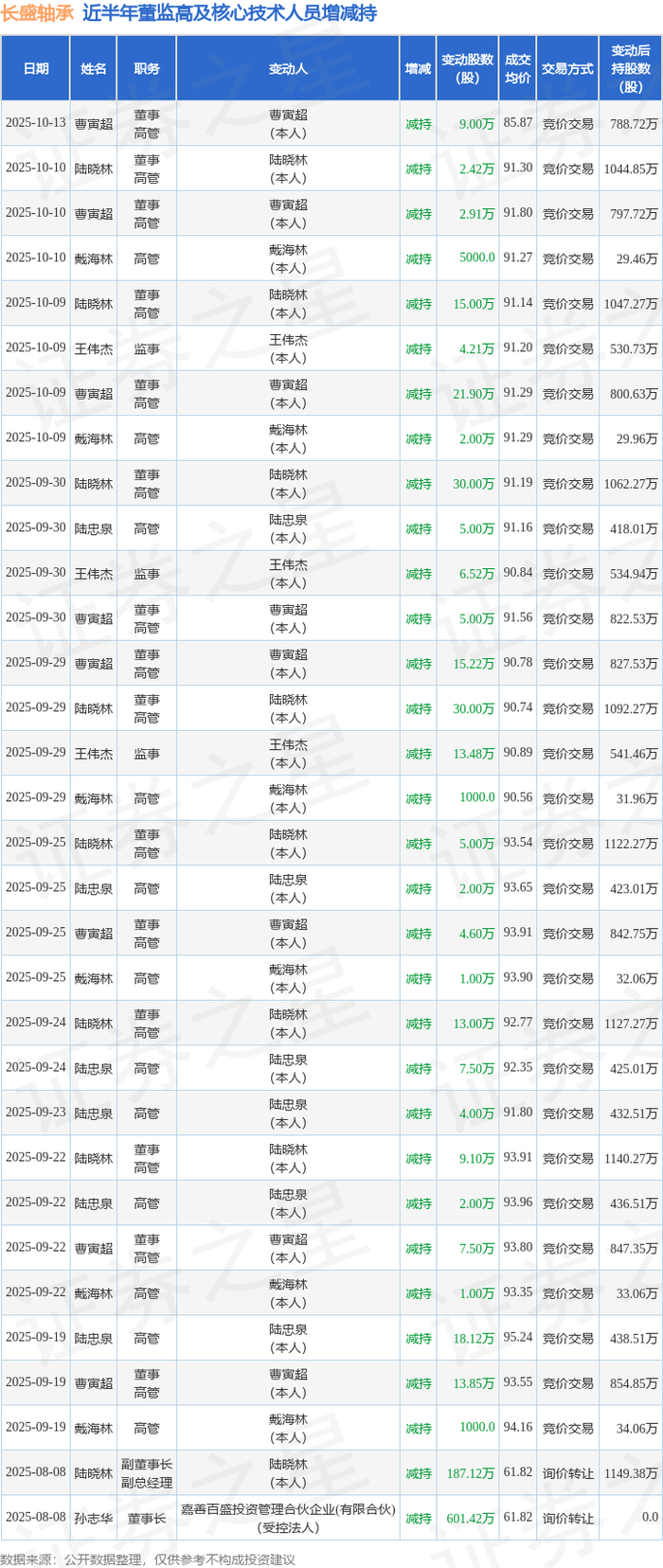Click the changed shares value 9.10万
663x1568 pixels.
476,1158
